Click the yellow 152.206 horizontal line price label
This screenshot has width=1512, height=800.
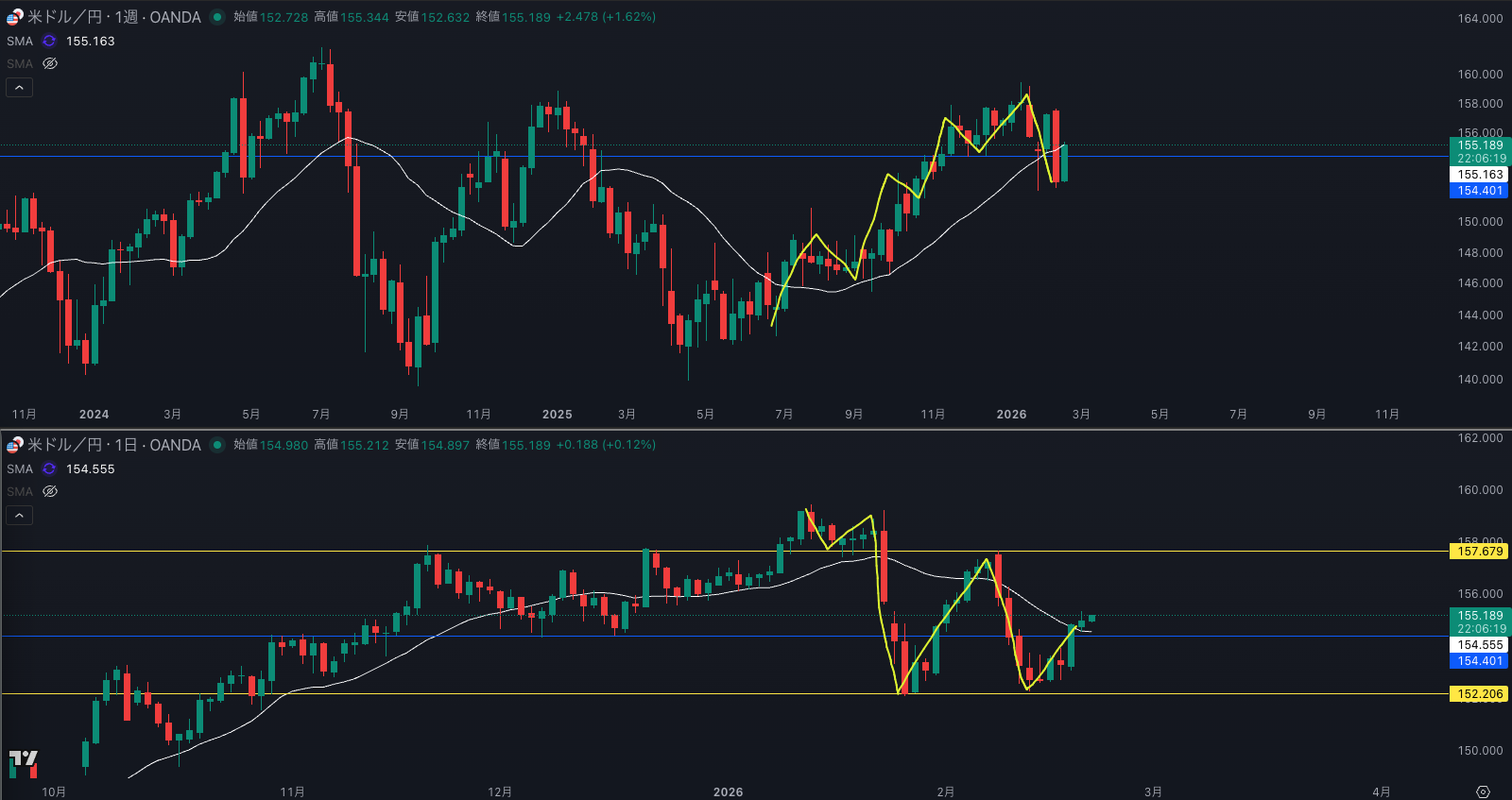pyautogui.click(x=1479, y=694)
